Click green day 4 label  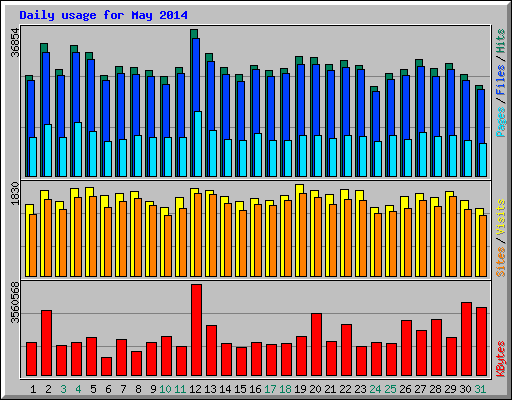(x=78, y=389)
